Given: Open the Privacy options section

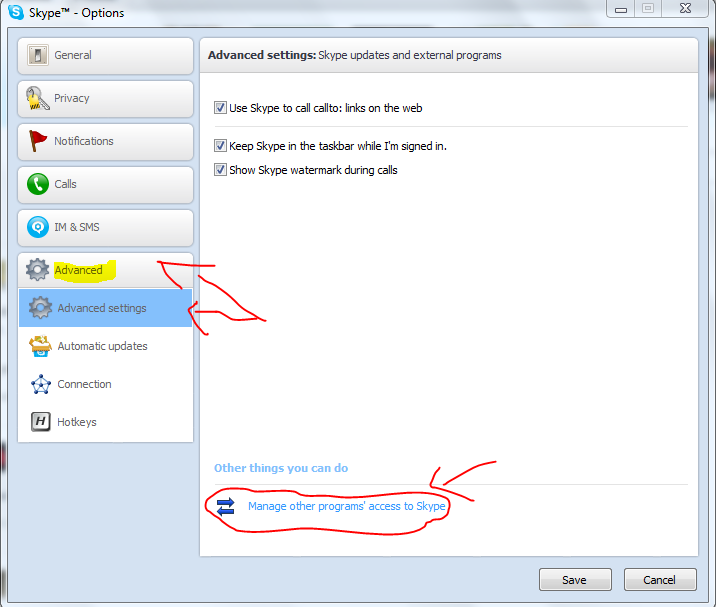Looking at the screenshot, I should 105,99.
